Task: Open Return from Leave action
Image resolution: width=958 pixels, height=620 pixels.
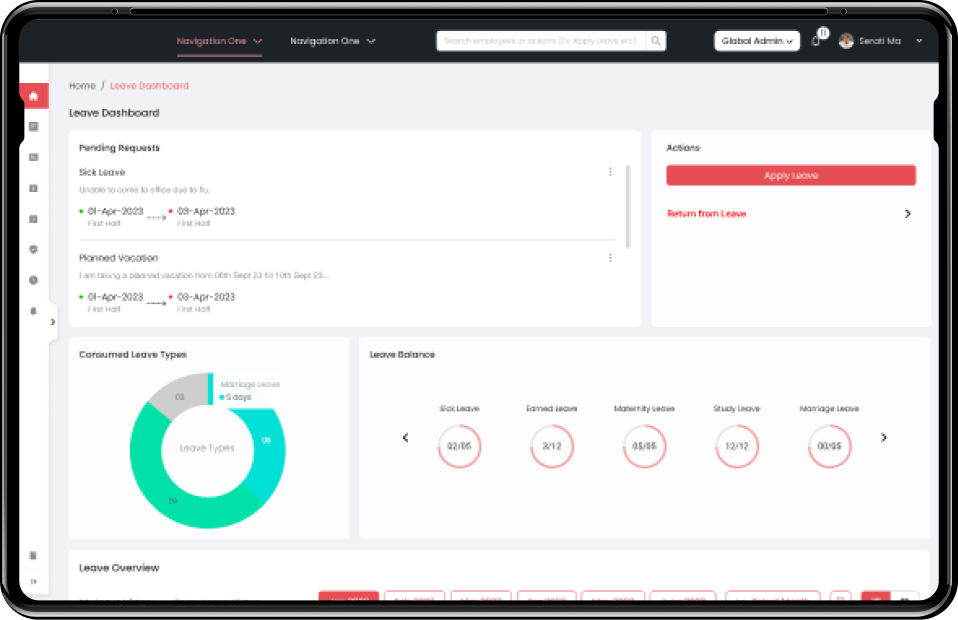Action: pos(706,213)
